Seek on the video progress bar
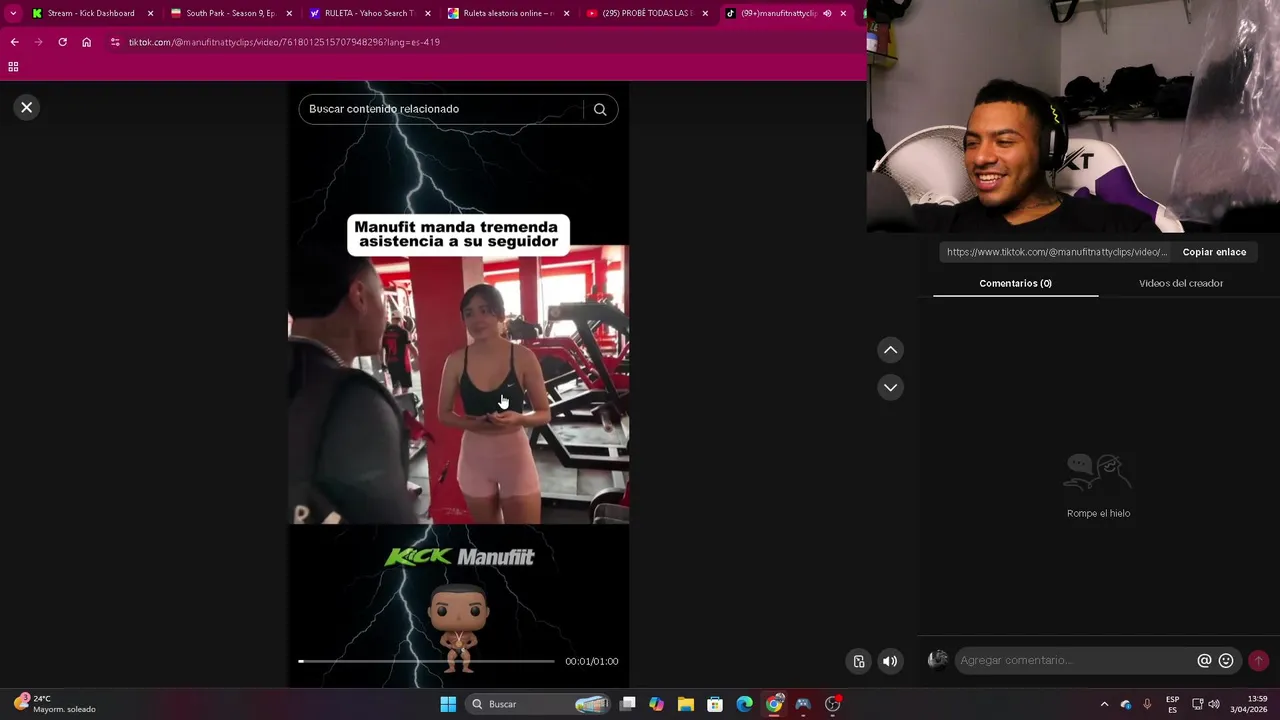Viewport: 1280px width, 720px height. tap(426, 661)
